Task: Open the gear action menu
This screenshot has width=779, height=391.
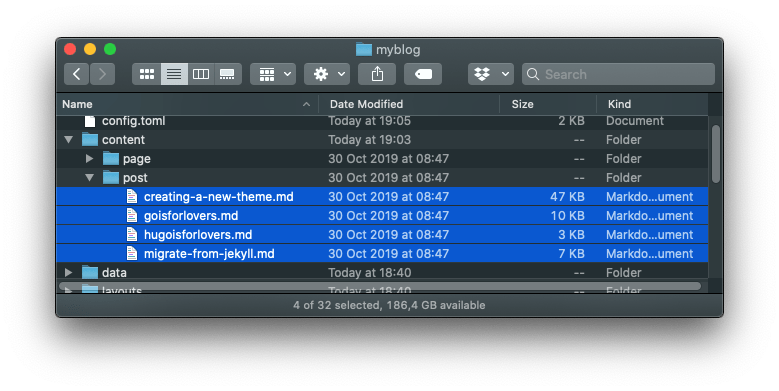Action: tap(327, 74)
